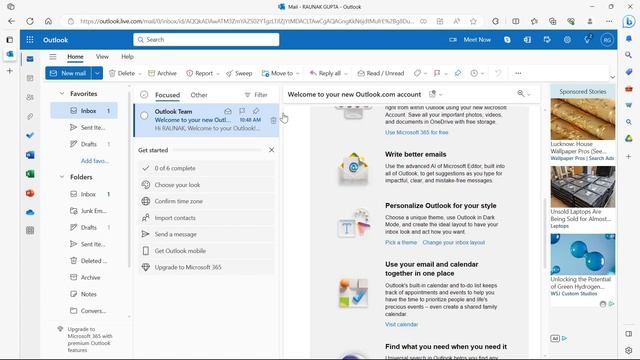Image resolution: width=640 pixels, height=360 pixels.
Task: Expand the Report dropdown arrow
Action: tap(218, 73)
